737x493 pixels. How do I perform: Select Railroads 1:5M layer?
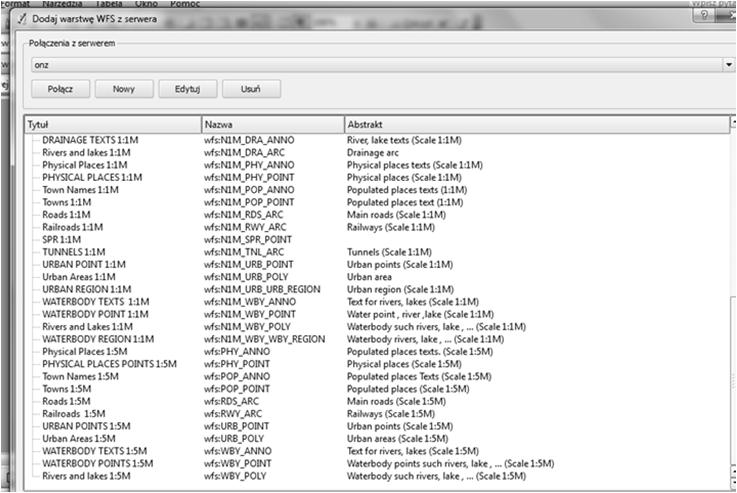click(x=74, y=414)
